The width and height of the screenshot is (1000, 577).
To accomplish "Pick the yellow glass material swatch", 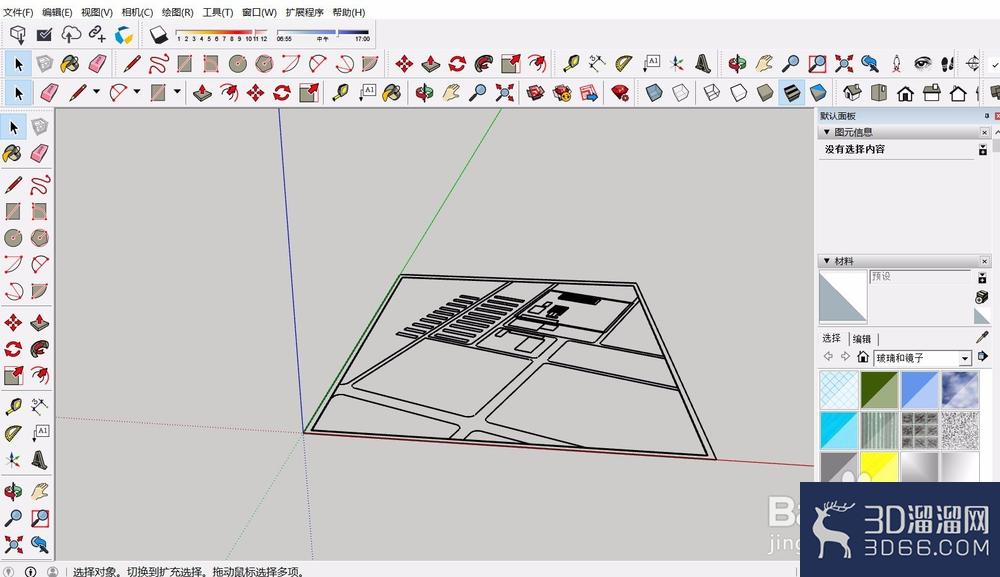I will click(879, 467).
